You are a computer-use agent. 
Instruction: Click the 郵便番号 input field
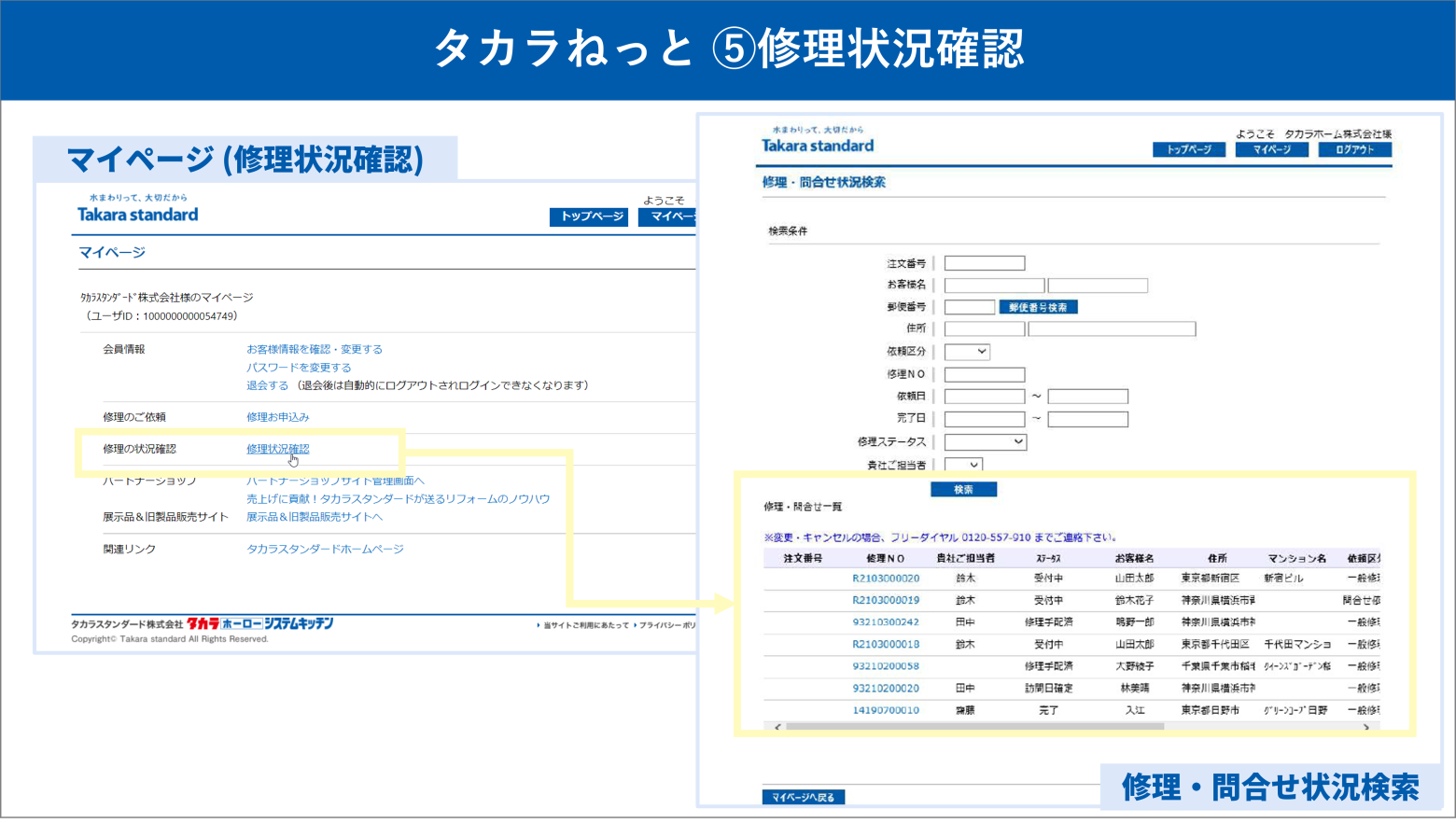tap(970, 307)
